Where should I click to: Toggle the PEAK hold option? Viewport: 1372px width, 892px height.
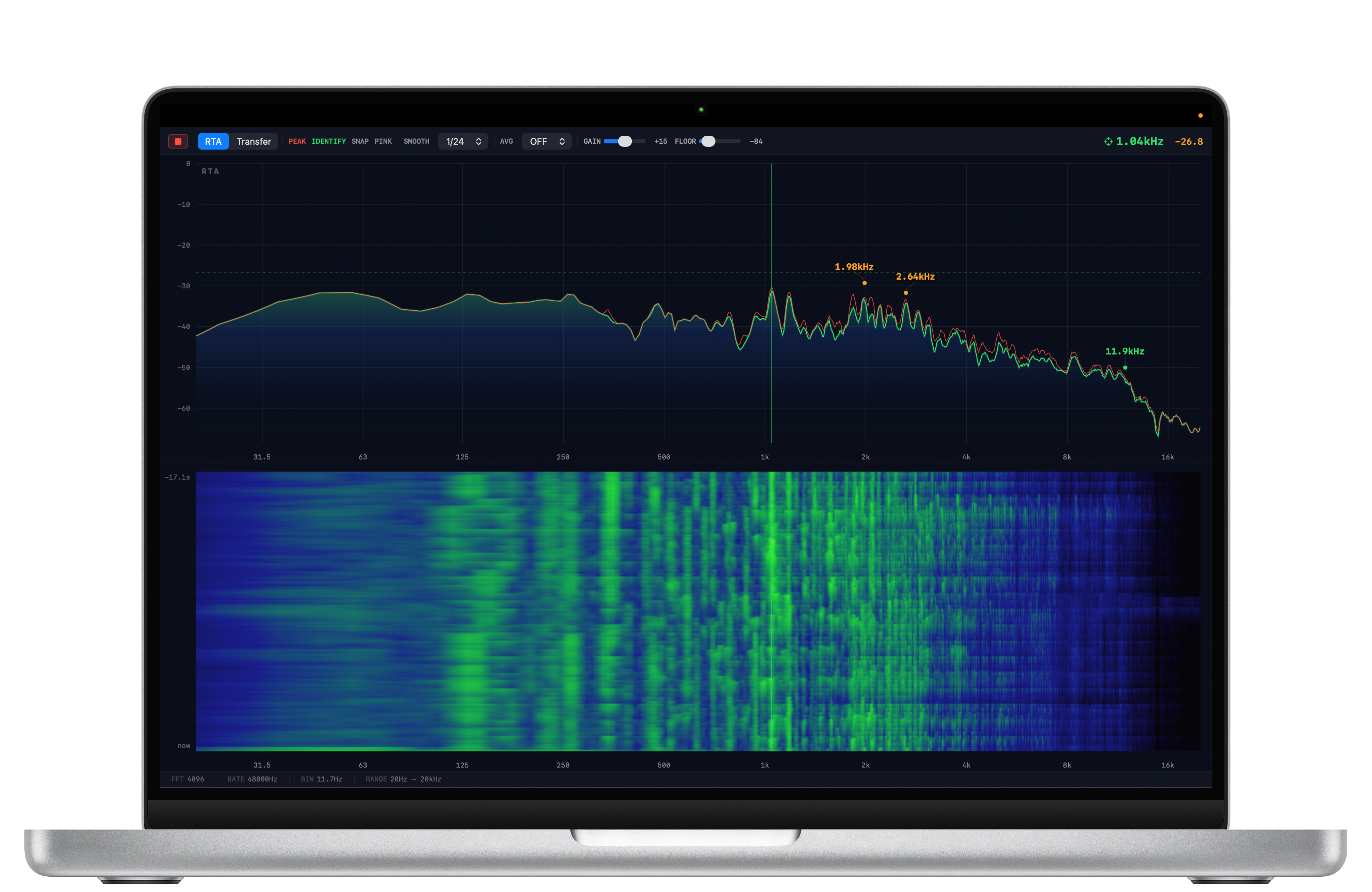point(297,142)
